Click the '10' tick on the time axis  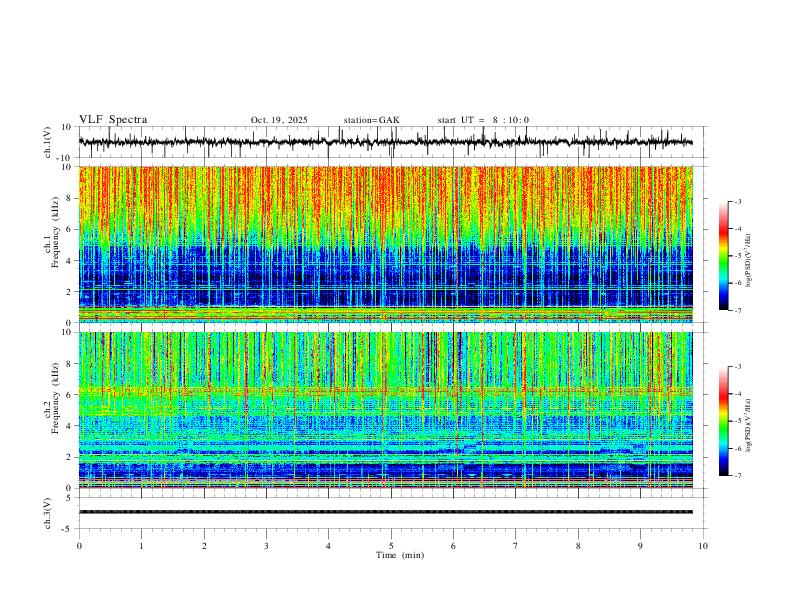pos(703,546)
